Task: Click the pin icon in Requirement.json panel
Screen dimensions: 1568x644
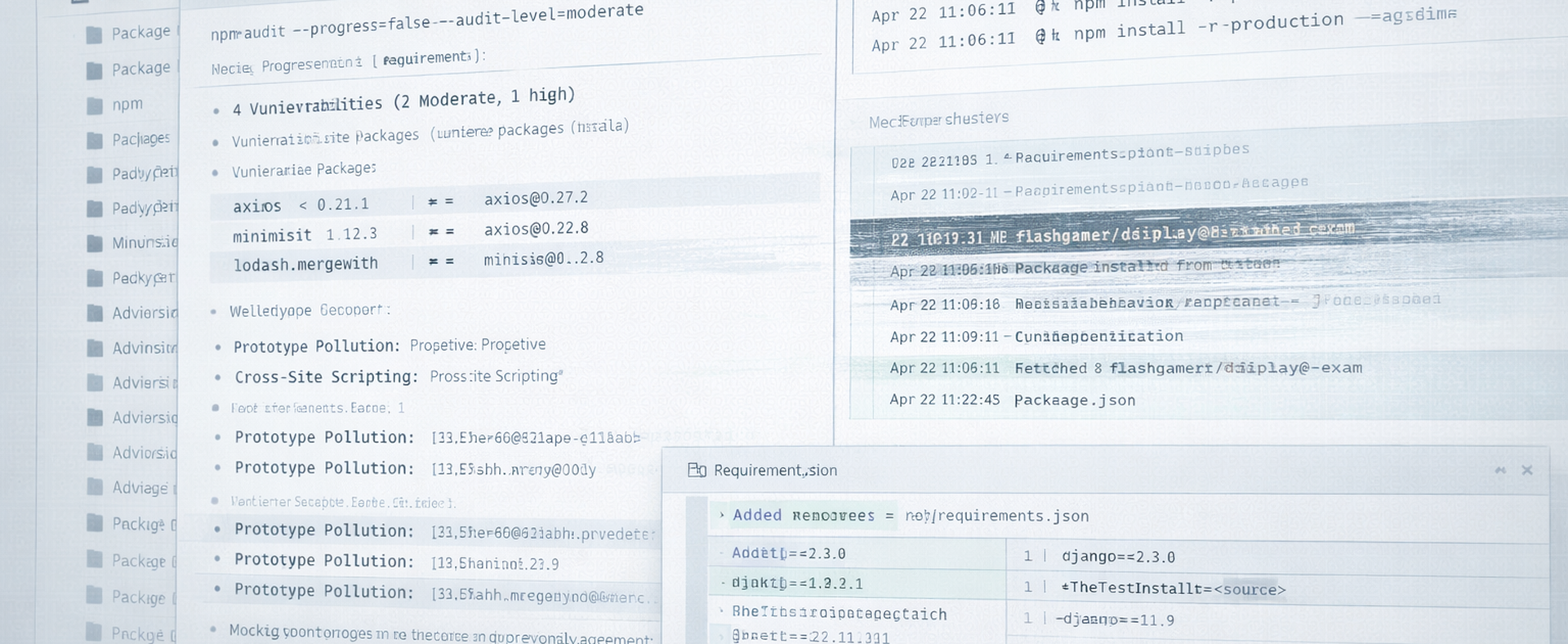Action: click(x=1500, y=470)
